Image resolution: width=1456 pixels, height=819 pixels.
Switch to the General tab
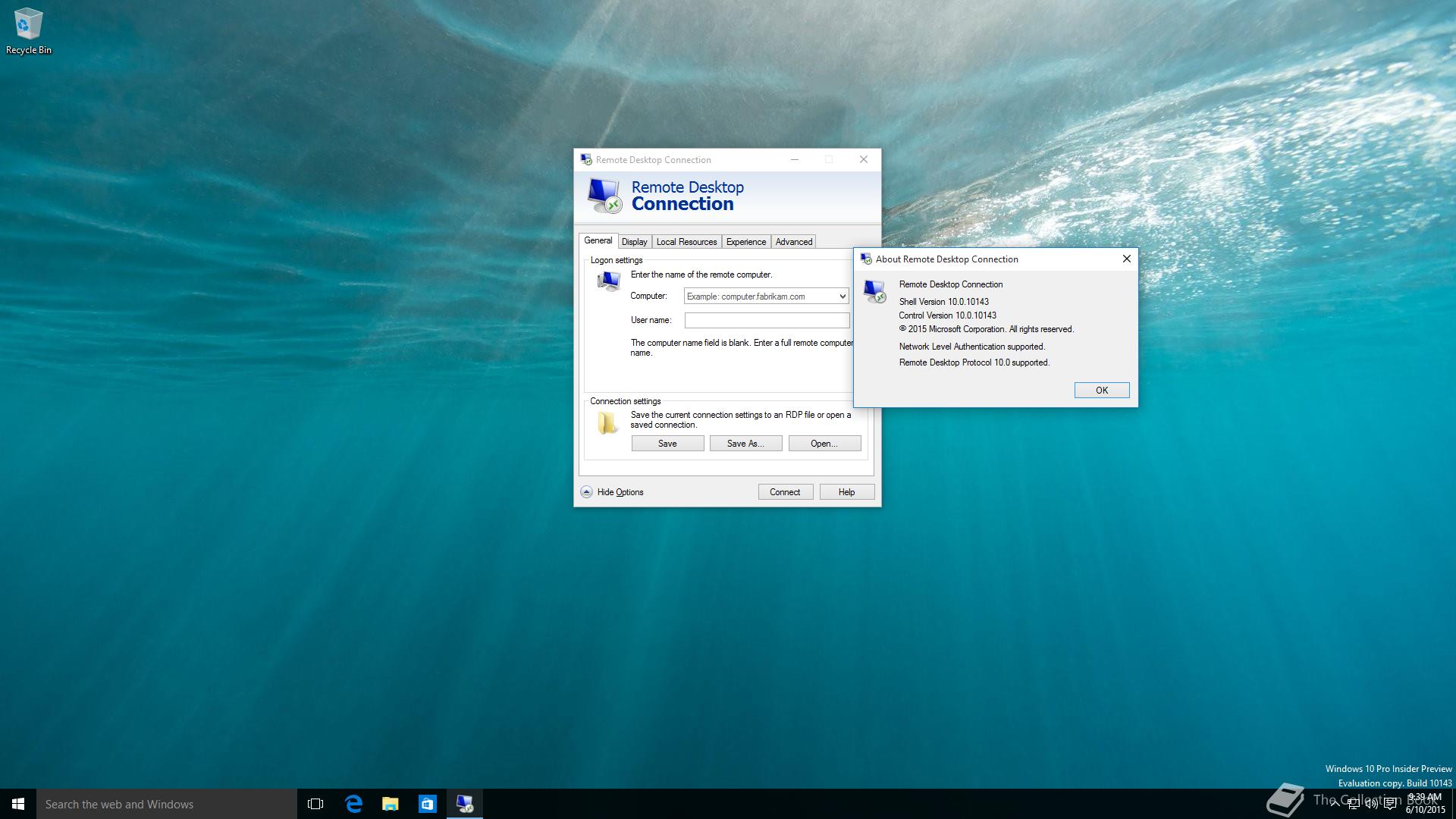click(598, 240)
